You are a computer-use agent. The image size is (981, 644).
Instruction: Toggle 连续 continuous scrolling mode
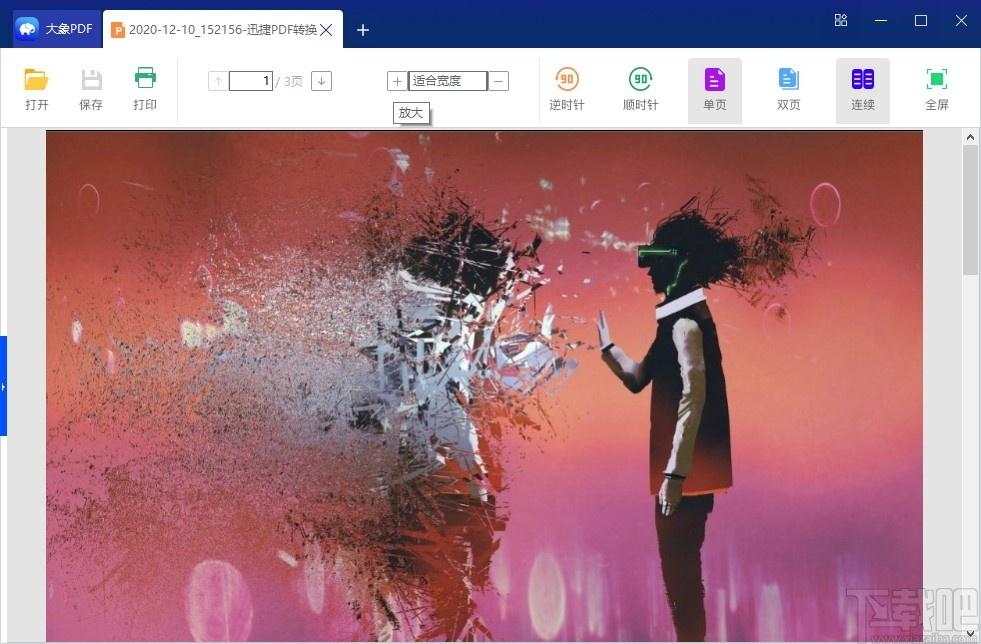(863, 91)
